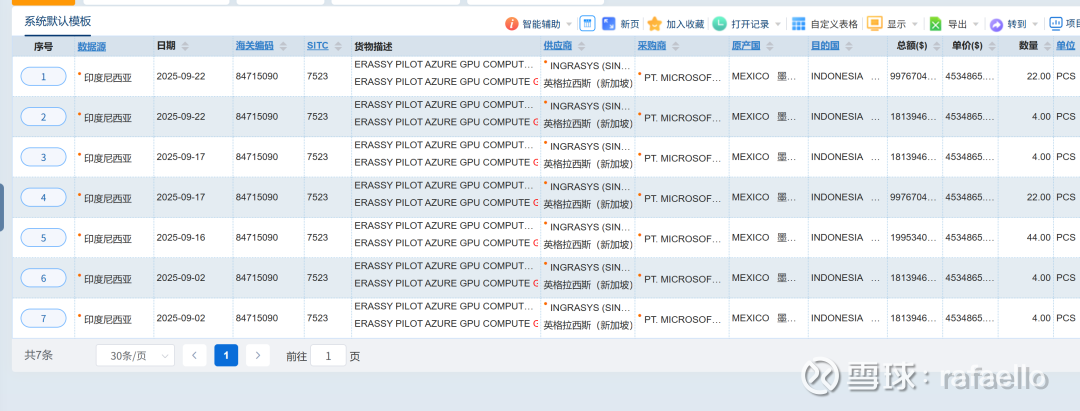Image resolution: width=1080 pixels, height=411 pixels.
Task: Expand the 显示 dropdown arrow
Action: click(915, 25)
